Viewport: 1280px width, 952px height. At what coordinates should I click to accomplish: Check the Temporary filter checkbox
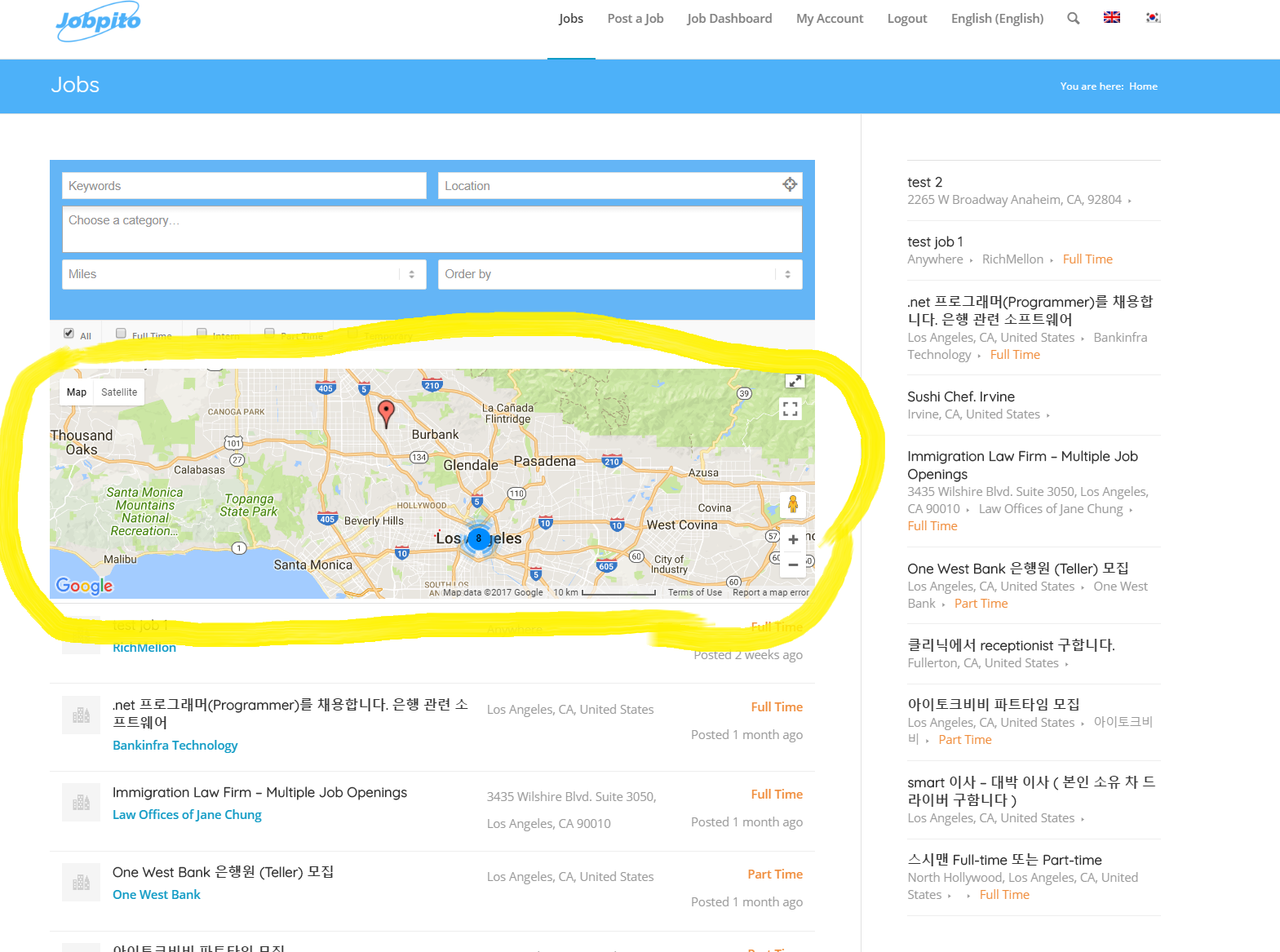(352, 333)
